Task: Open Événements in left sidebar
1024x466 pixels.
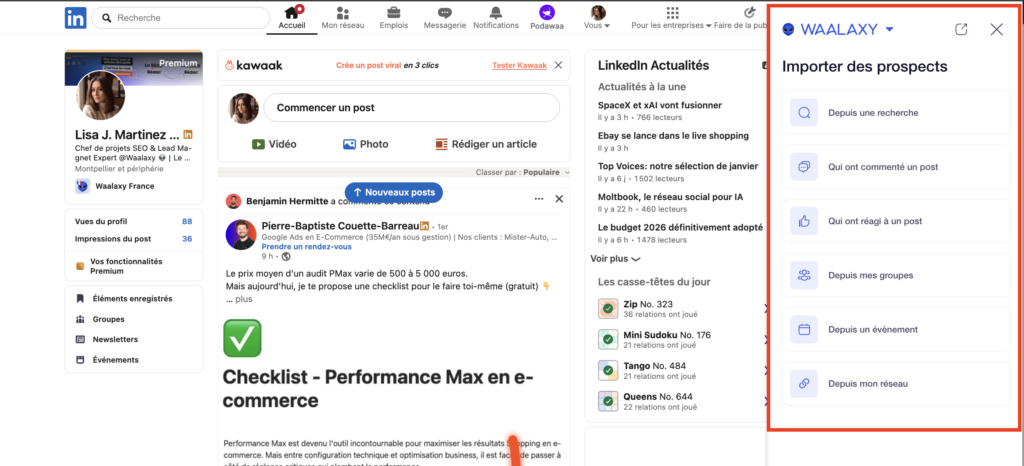Action: point(107,360)
